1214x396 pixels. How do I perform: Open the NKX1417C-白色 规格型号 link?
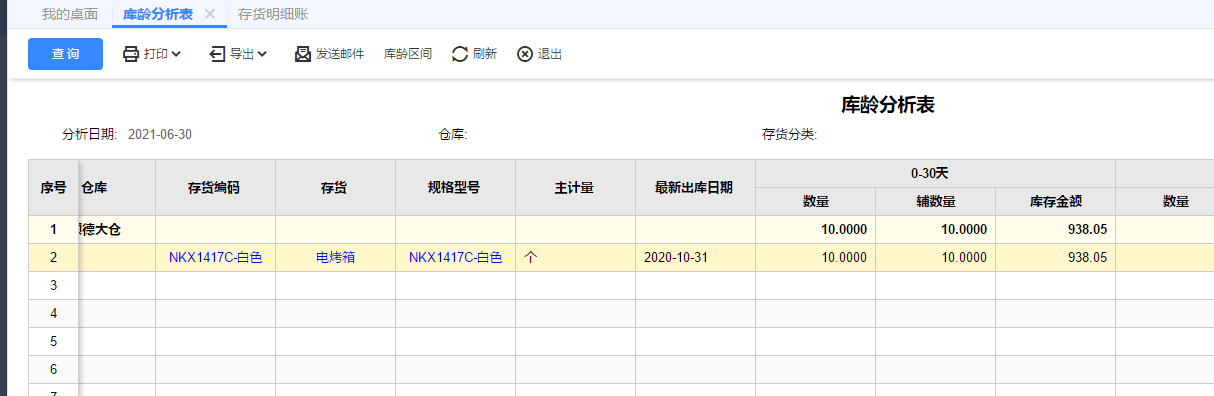455,257
